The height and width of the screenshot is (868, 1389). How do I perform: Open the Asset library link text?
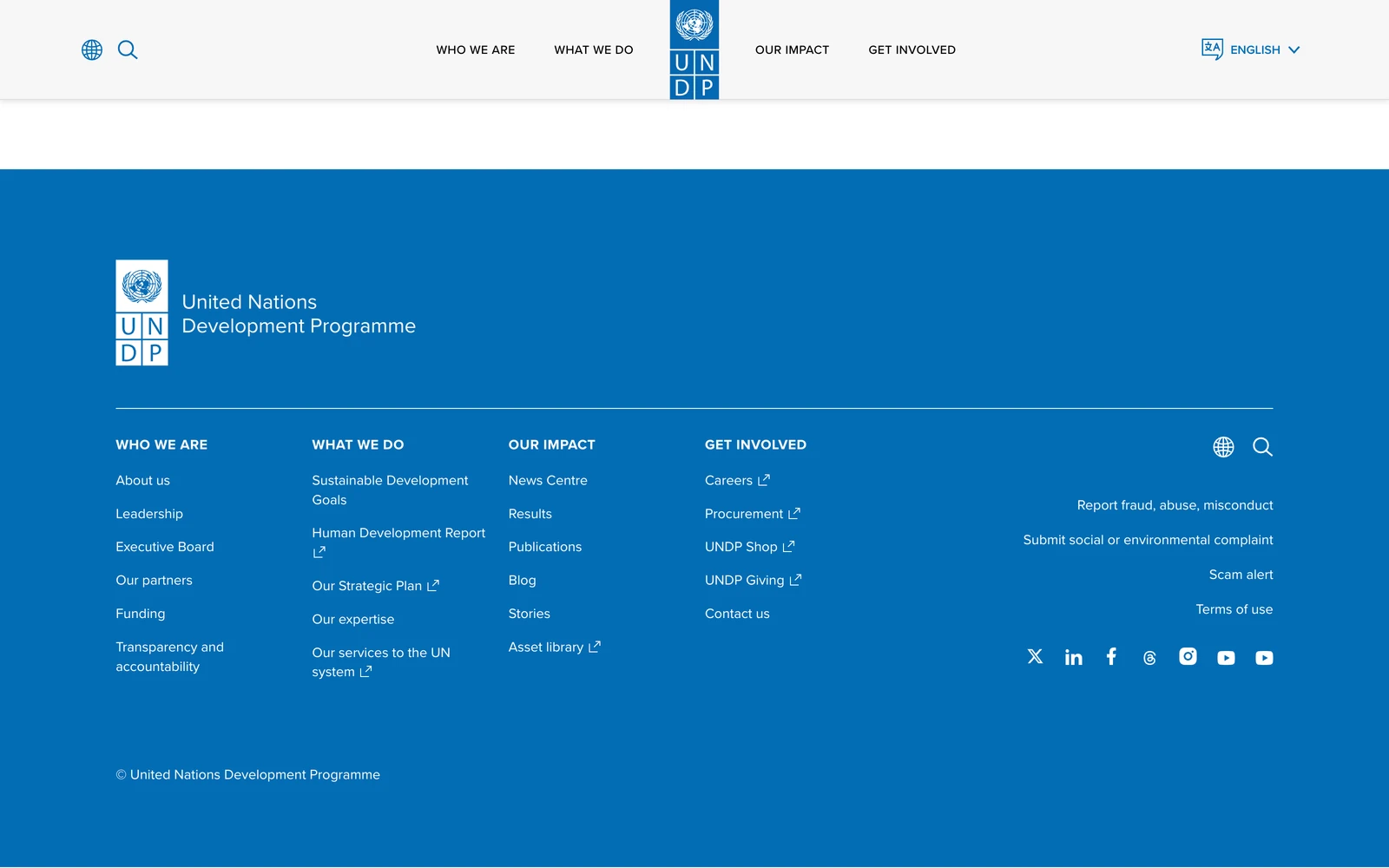pyautogui.click(x=545, y=647)
